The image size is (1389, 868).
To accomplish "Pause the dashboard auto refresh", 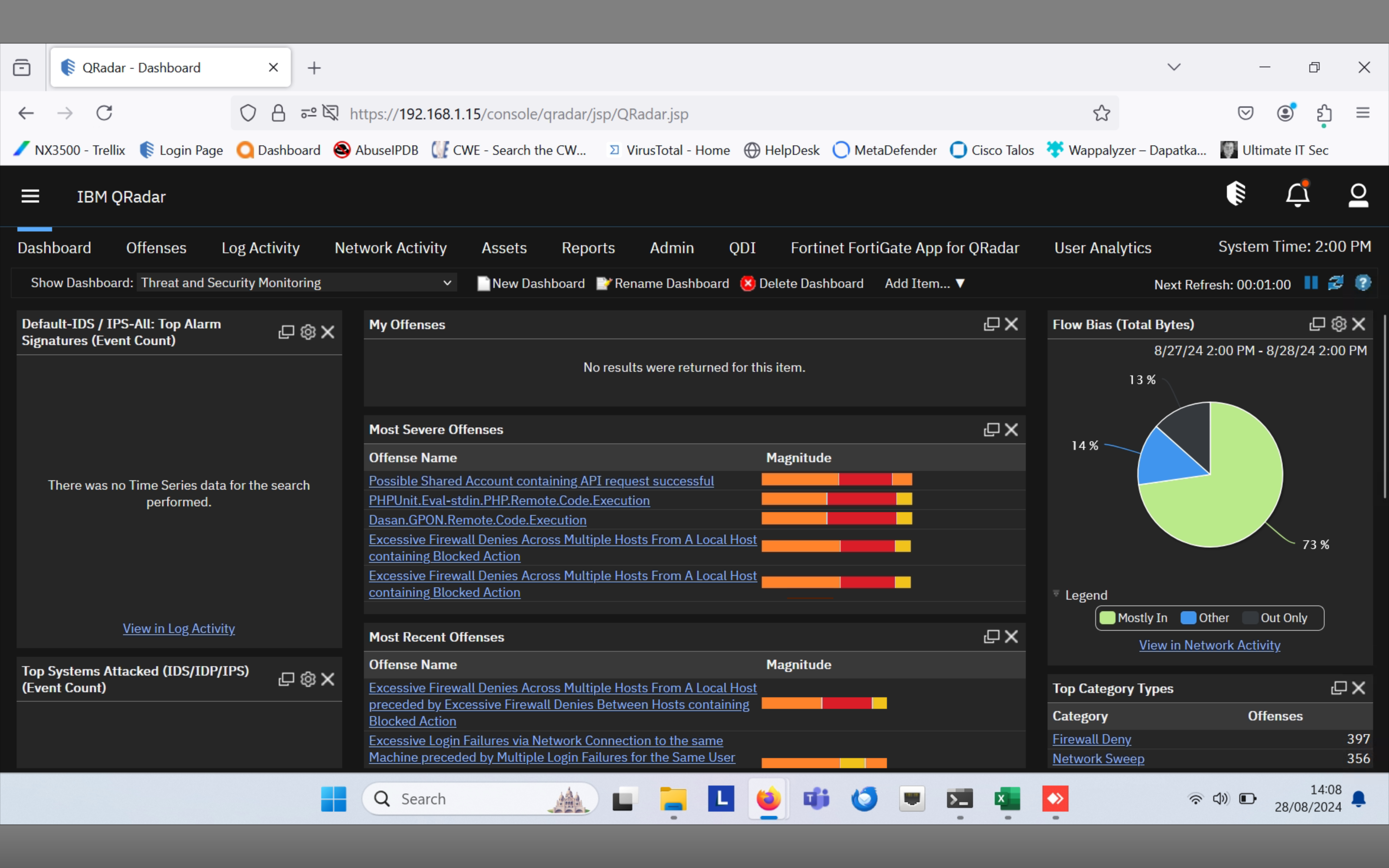I will click(x=1311, y=283).
